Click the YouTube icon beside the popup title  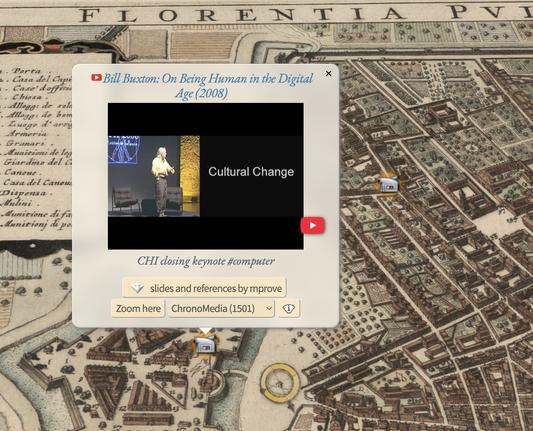tap(97, 78)
